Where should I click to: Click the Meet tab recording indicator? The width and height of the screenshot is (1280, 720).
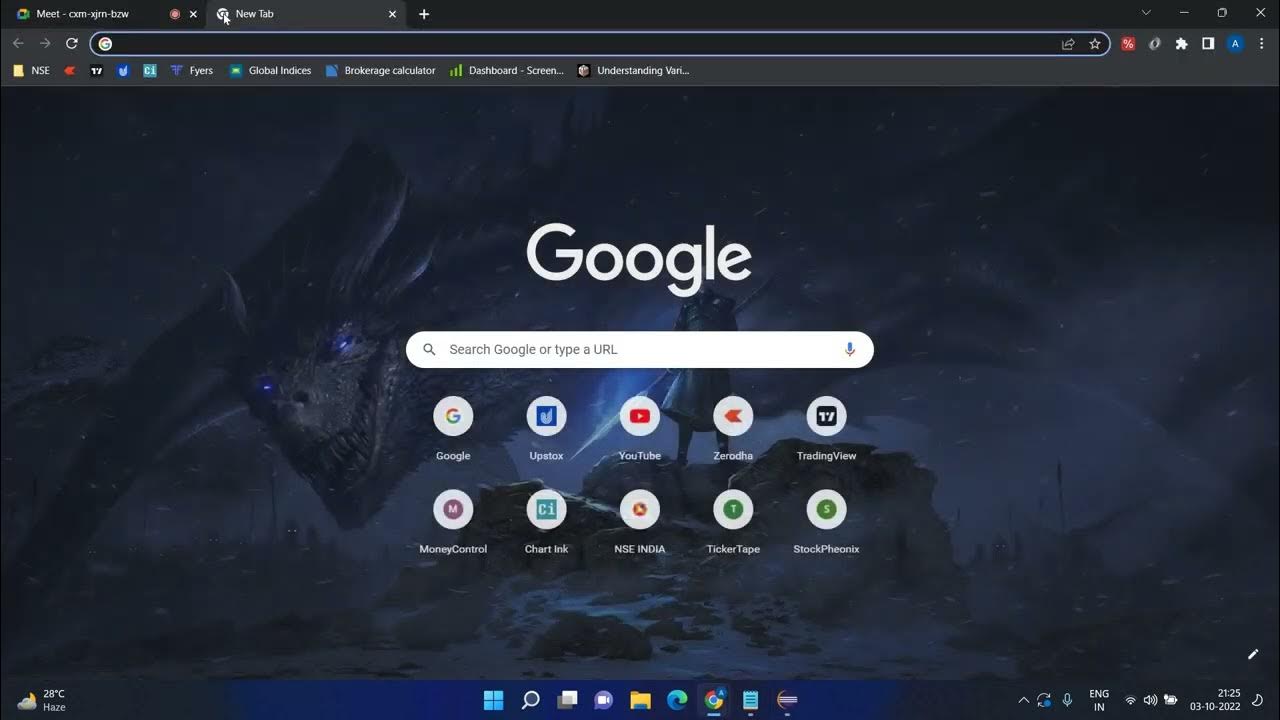[175, 14]
